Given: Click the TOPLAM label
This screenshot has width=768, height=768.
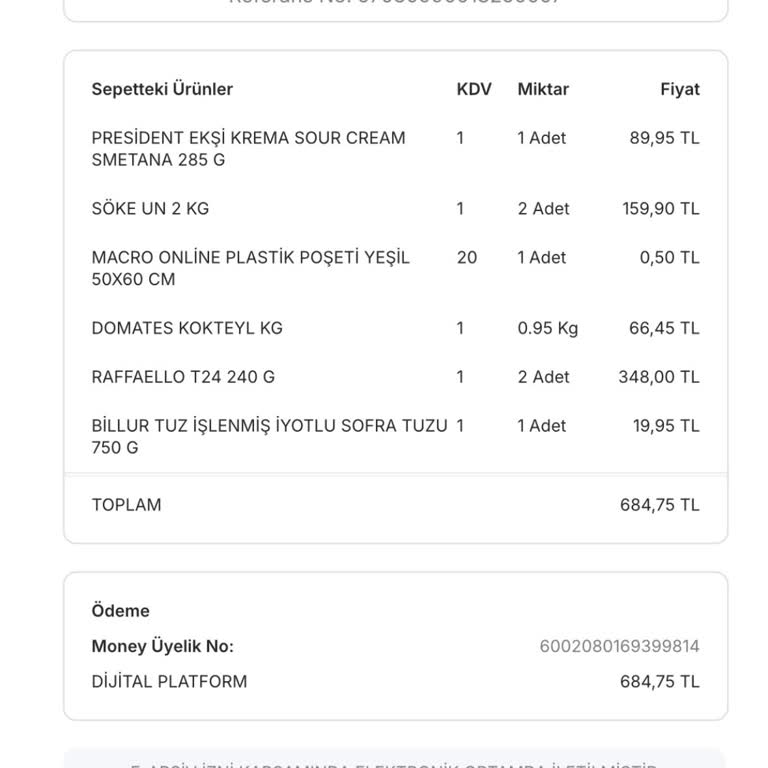Looking at the screenshot, I should point(126,505).
